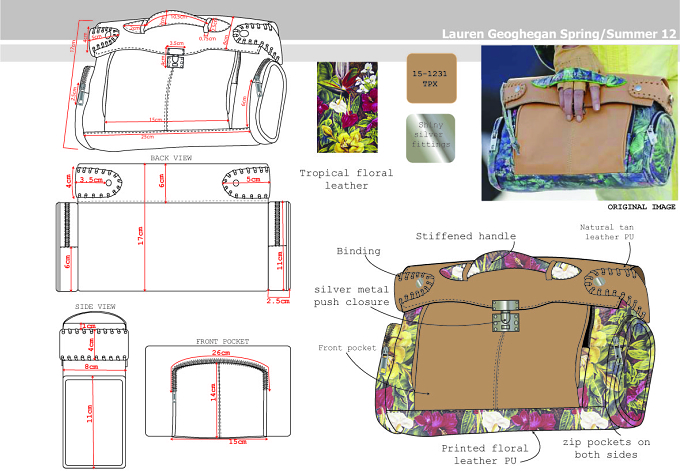Click the Natural tan leather PU label
Screen dimensions: 680x471
point(607,232)
